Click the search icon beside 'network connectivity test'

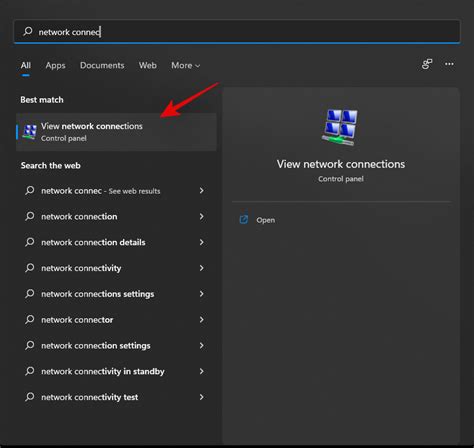point(30,397)
